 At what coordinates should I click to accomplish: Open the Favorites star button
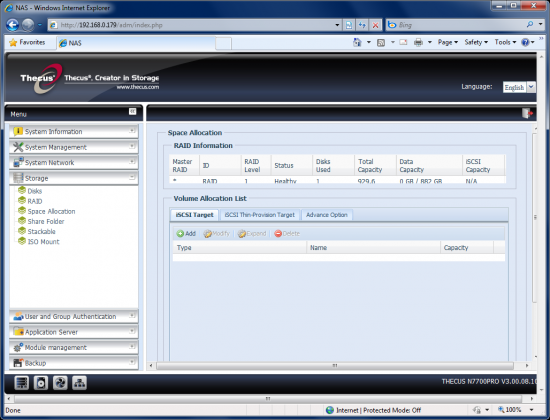28,42
